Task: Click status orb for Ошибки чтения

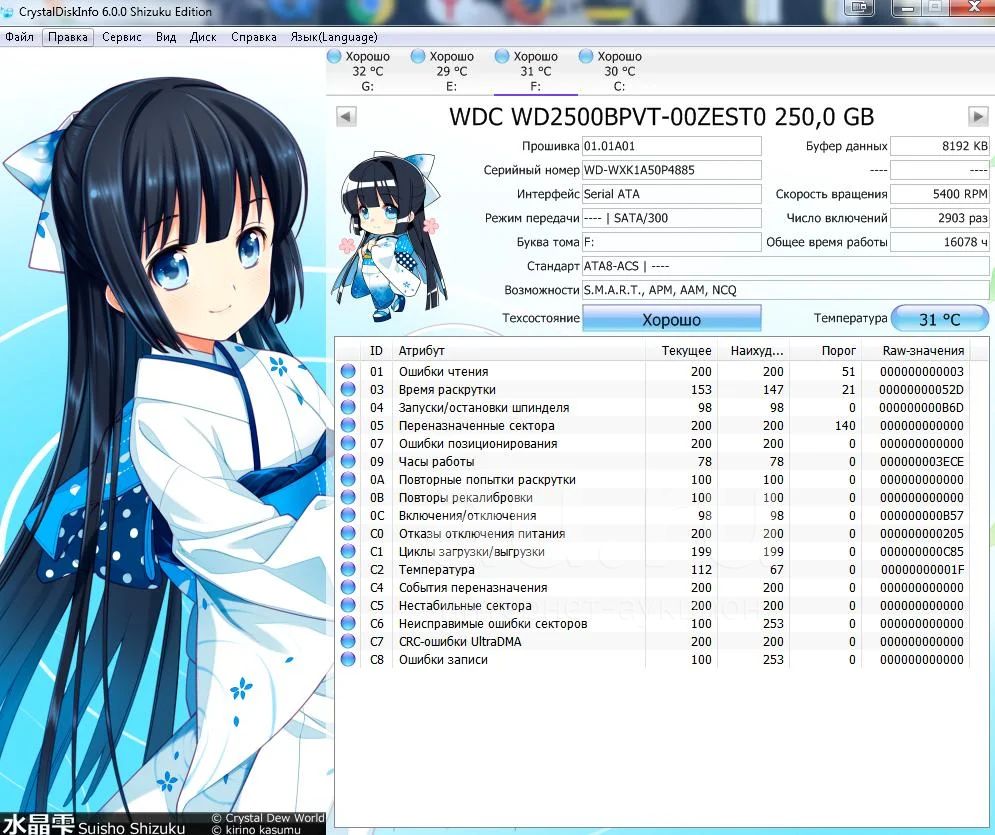Action: point(348,371)
